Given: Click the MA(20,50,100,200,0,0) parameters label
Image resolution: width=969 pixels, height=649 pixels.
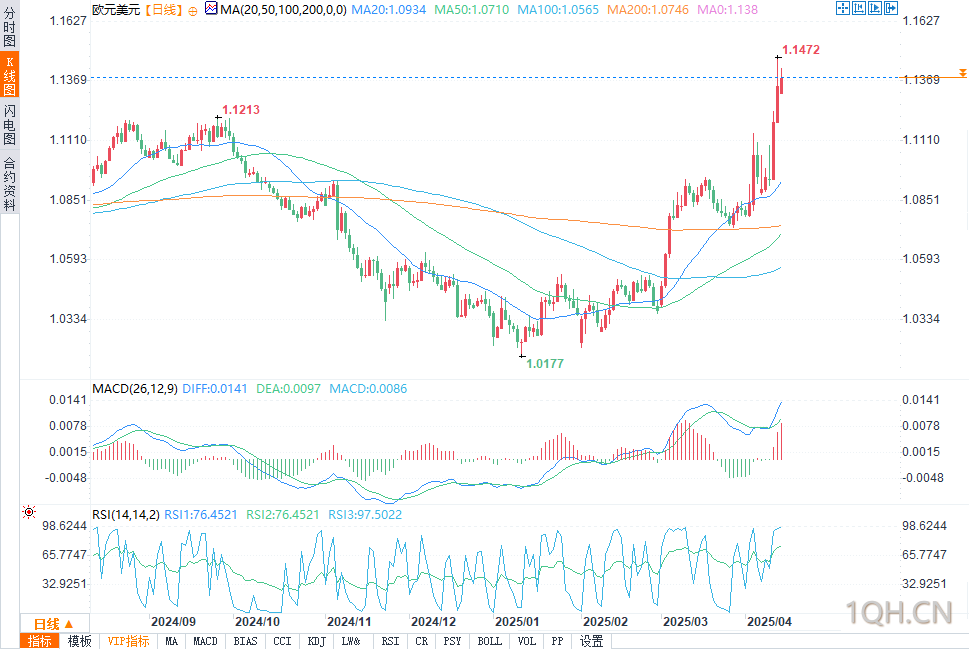Looking at the screenshot, I should pyautogui.click(x=283, y=9).
